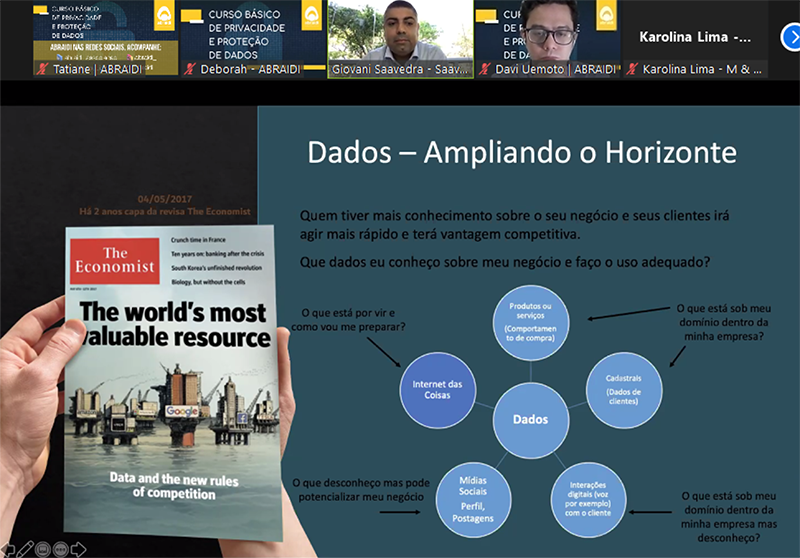Click date text '04/05/2017'

165,199
